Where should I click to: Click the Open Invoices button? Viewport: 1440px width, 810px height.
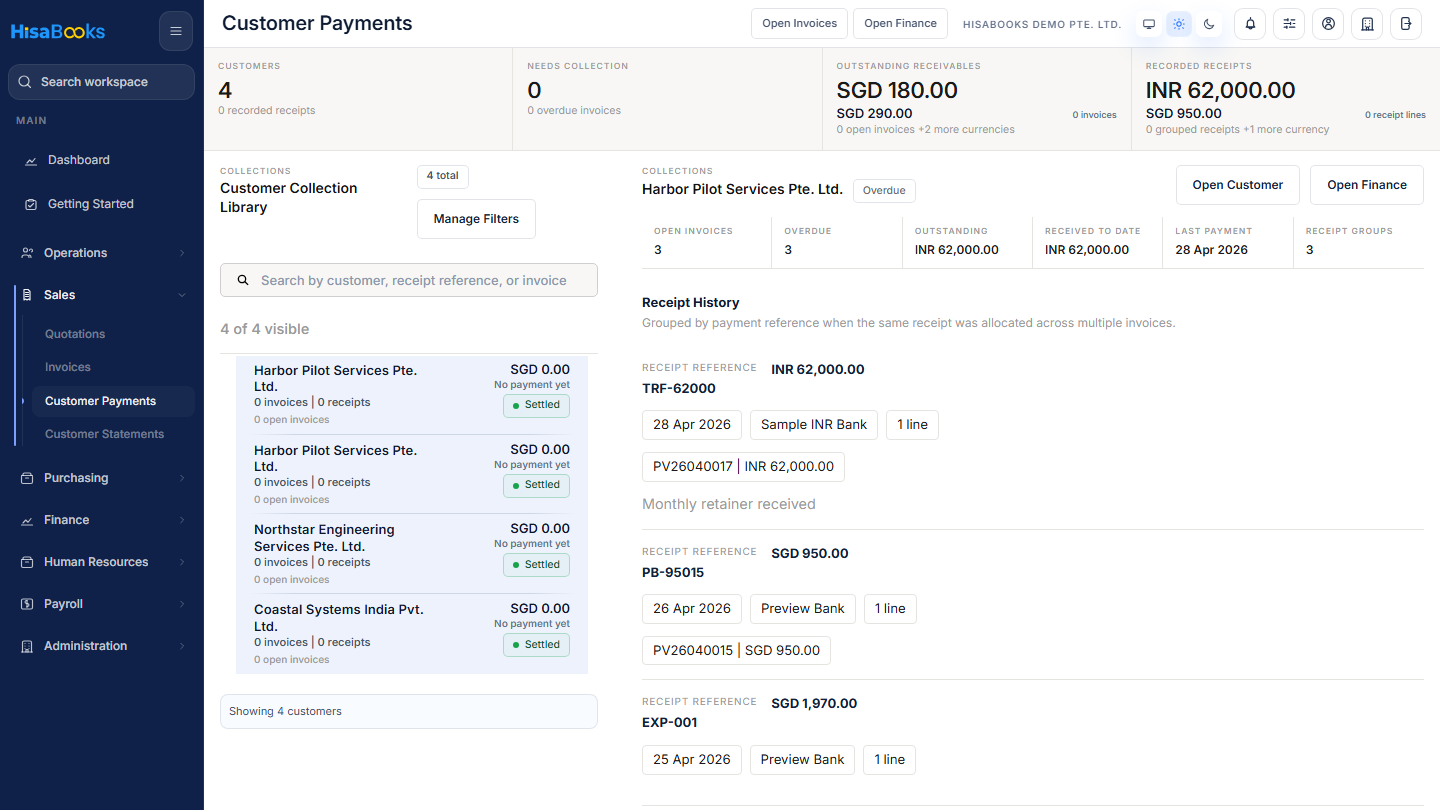tap(800, 24)
